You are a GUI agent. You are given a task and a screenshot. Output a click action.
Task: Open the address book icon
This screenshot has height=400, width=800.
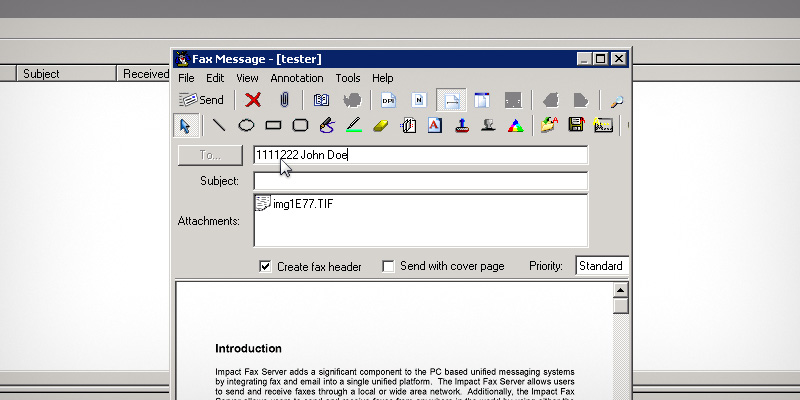tap(321, 100)
